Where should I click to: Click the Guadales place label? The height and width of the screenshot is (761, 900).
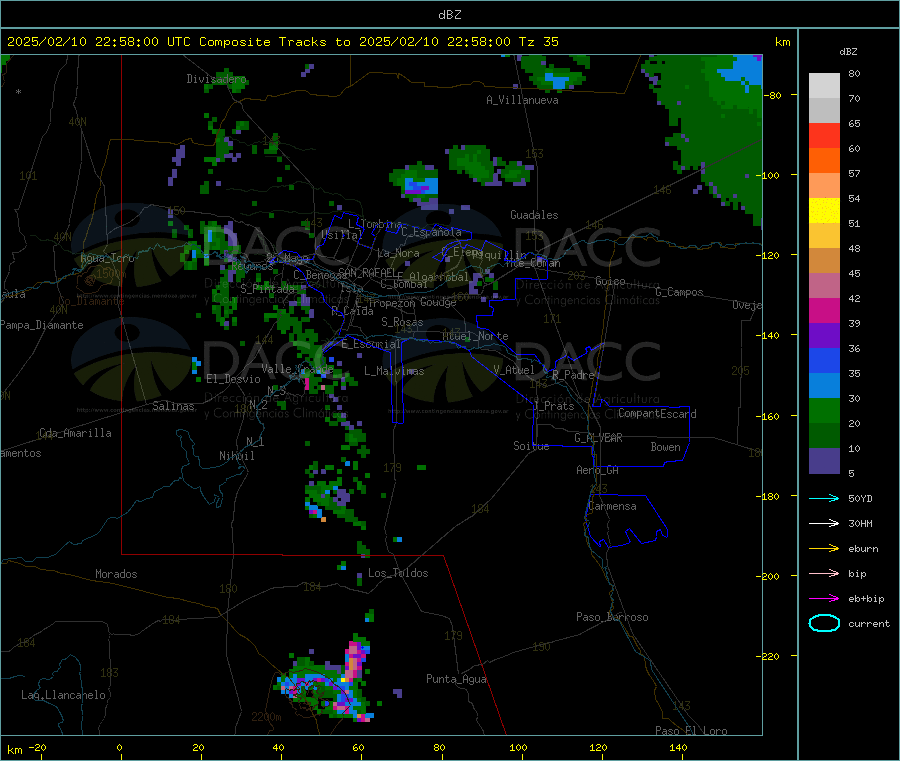pos(534,215)
